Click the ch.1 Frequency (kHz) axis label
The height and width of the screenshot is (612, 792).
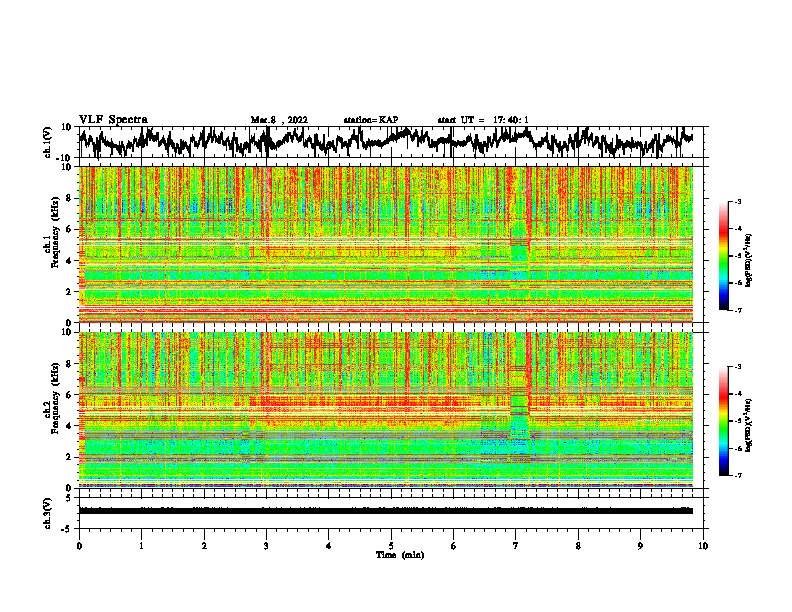point(51,232)
